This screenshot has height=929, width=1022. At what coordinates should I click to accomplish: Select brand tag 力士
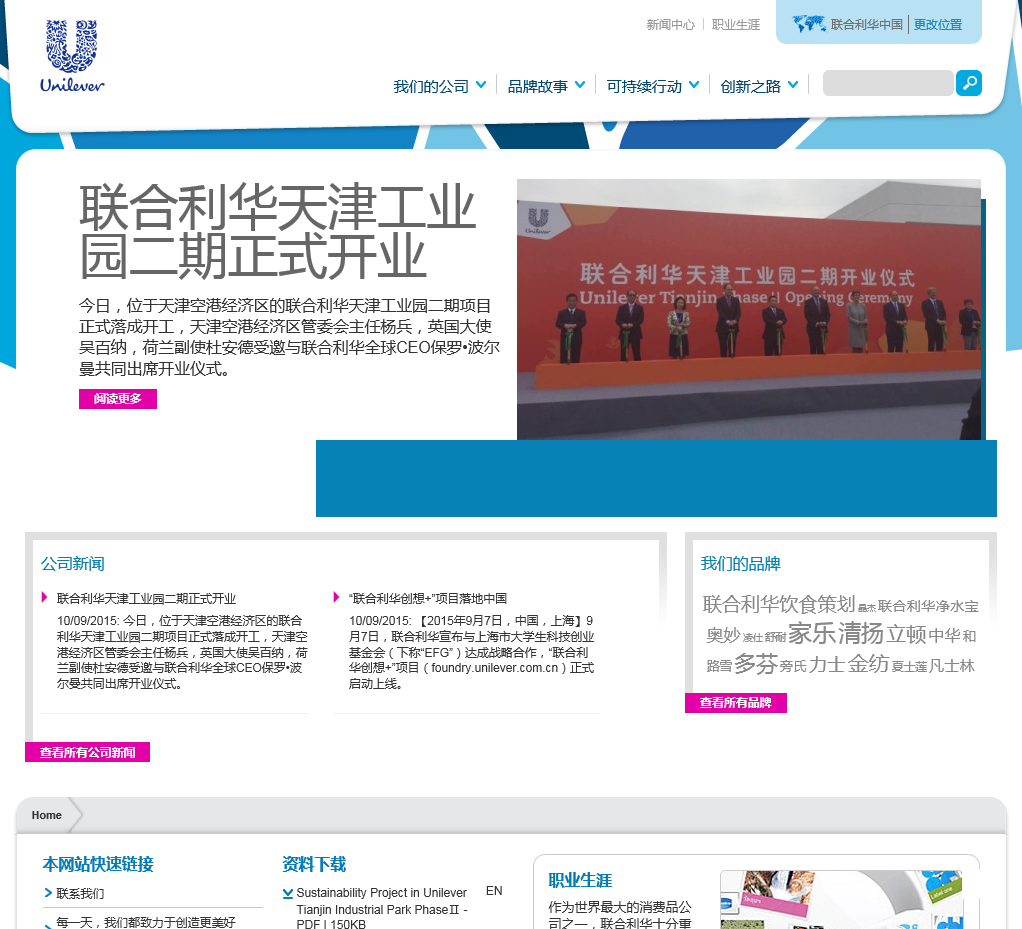point(826,664)
